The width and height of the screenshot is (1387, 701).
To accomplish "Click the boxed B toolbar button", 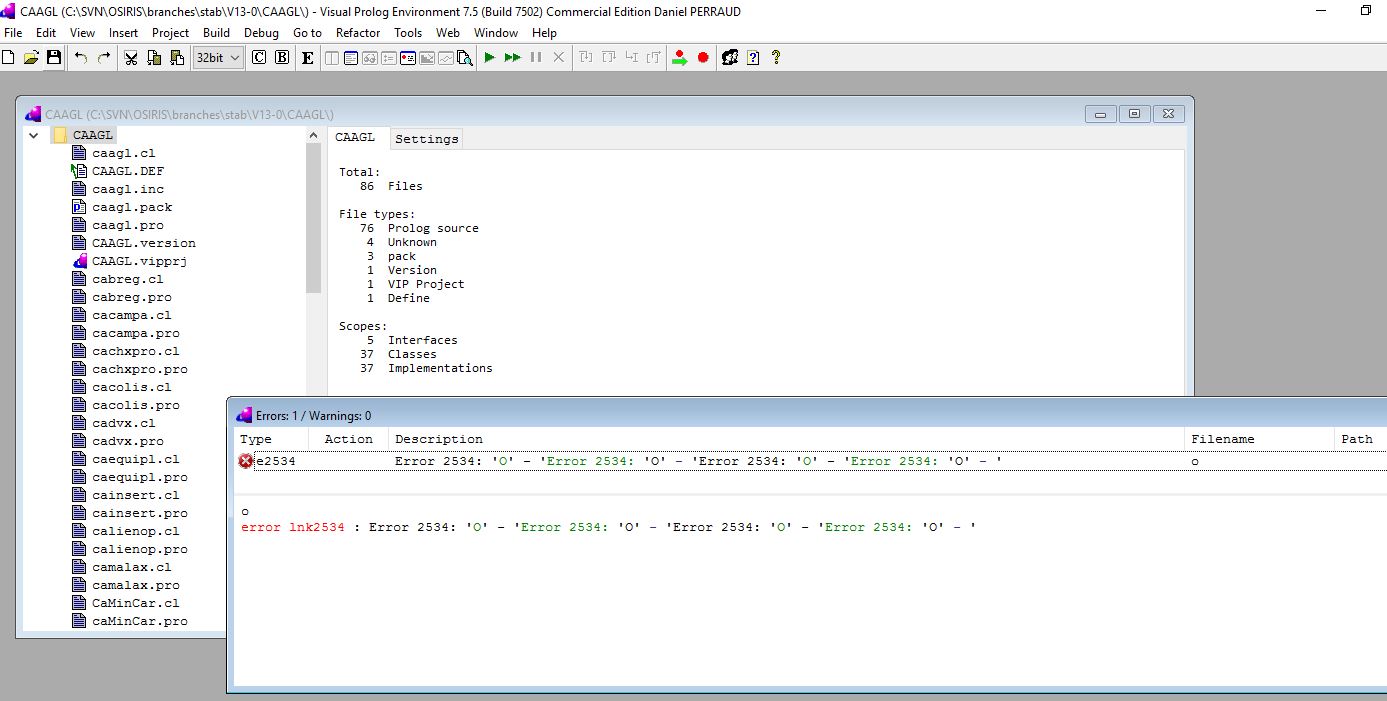I will click(x=282, y=58).
